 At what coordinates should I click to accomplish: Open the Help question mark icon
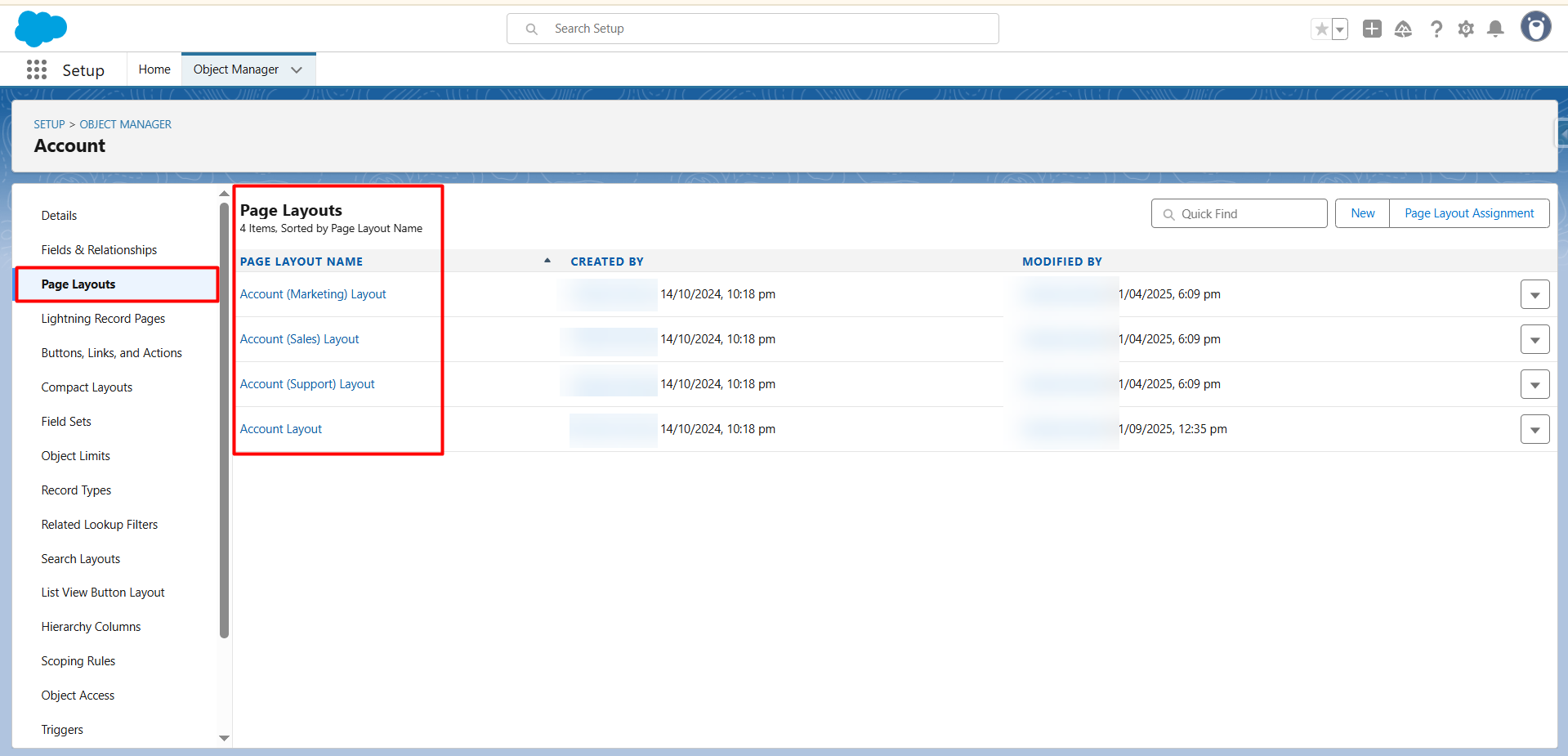click(x=1436, y=29)
